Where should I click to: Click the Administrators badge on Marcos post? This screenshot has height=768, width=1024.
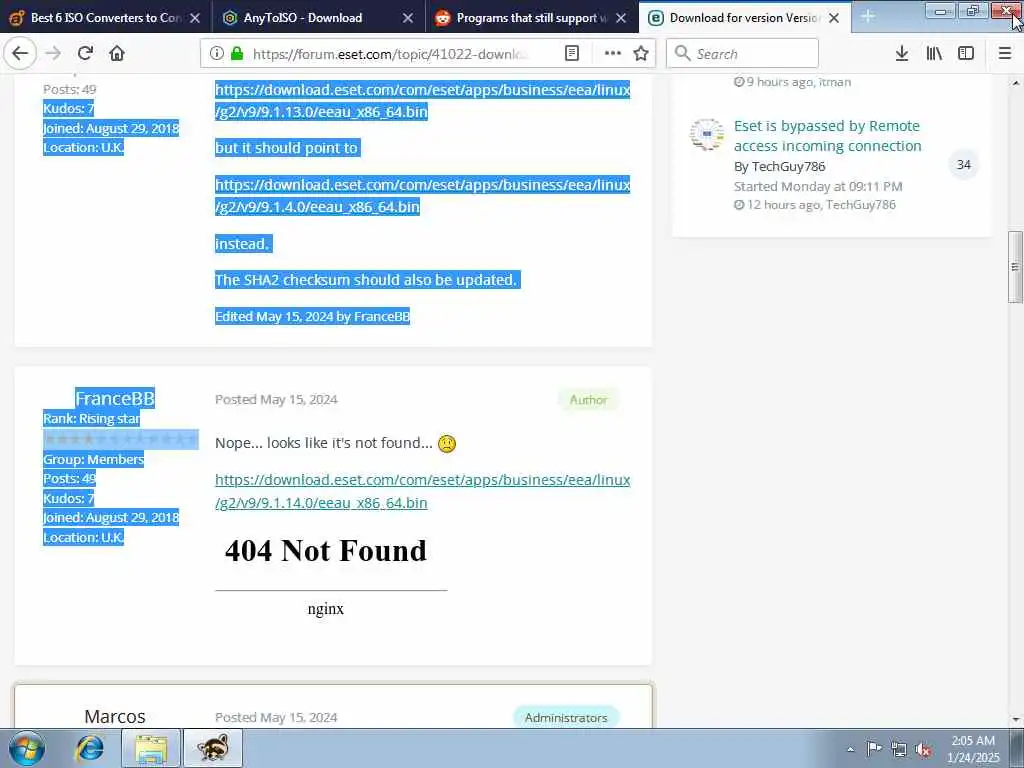(566, 717)
